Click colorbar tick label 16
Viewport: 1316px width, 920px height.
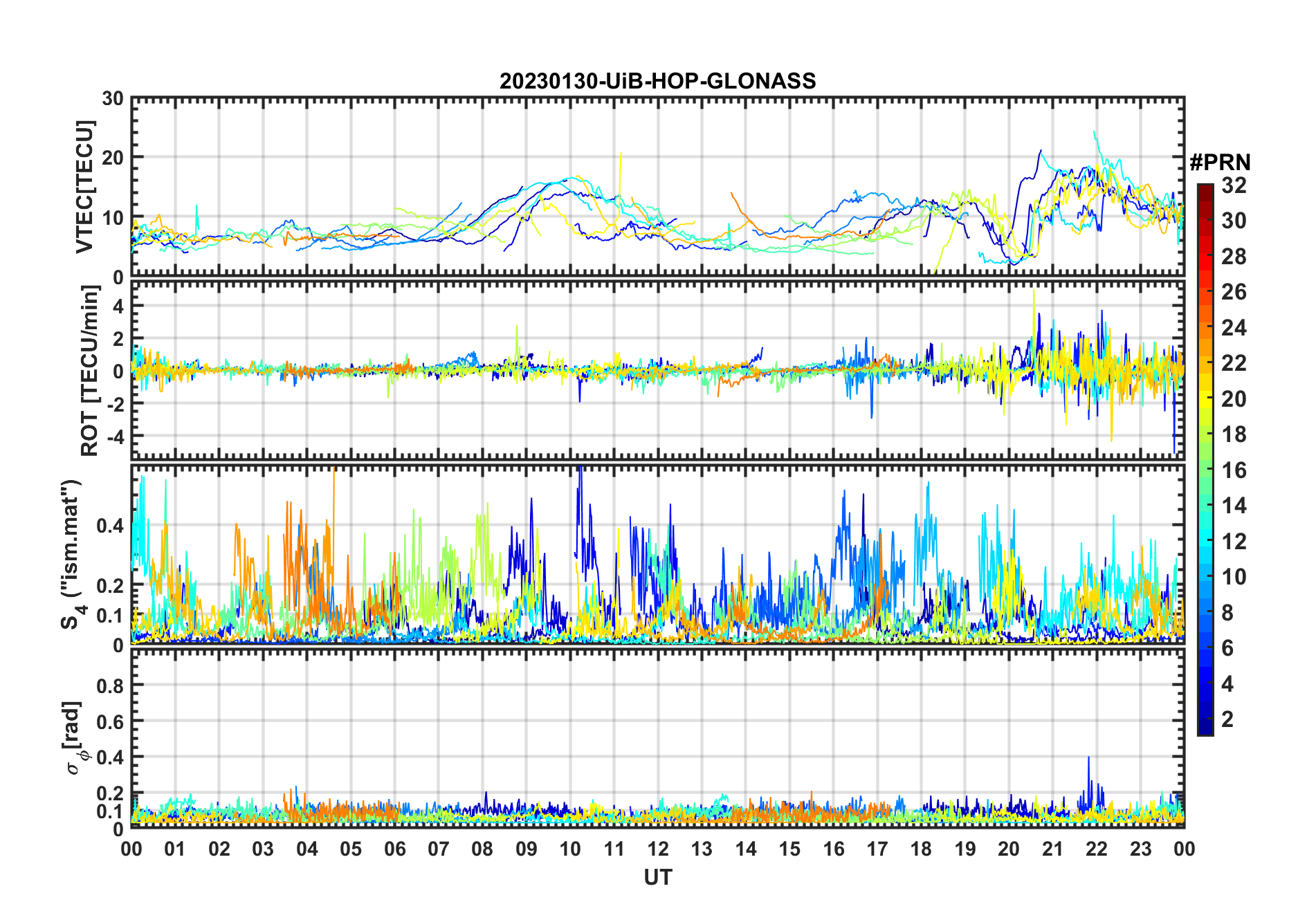pyautogui.click(x=1234, y=470)
